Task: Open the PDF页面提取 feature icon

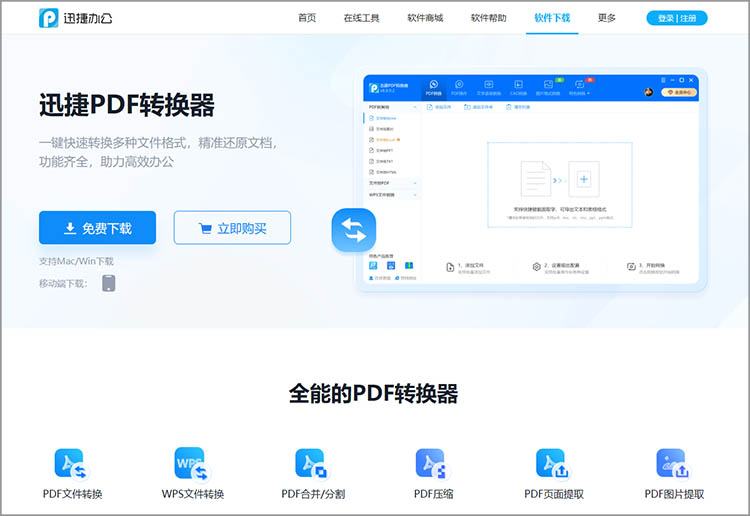Action: click(x=553, y=464)
